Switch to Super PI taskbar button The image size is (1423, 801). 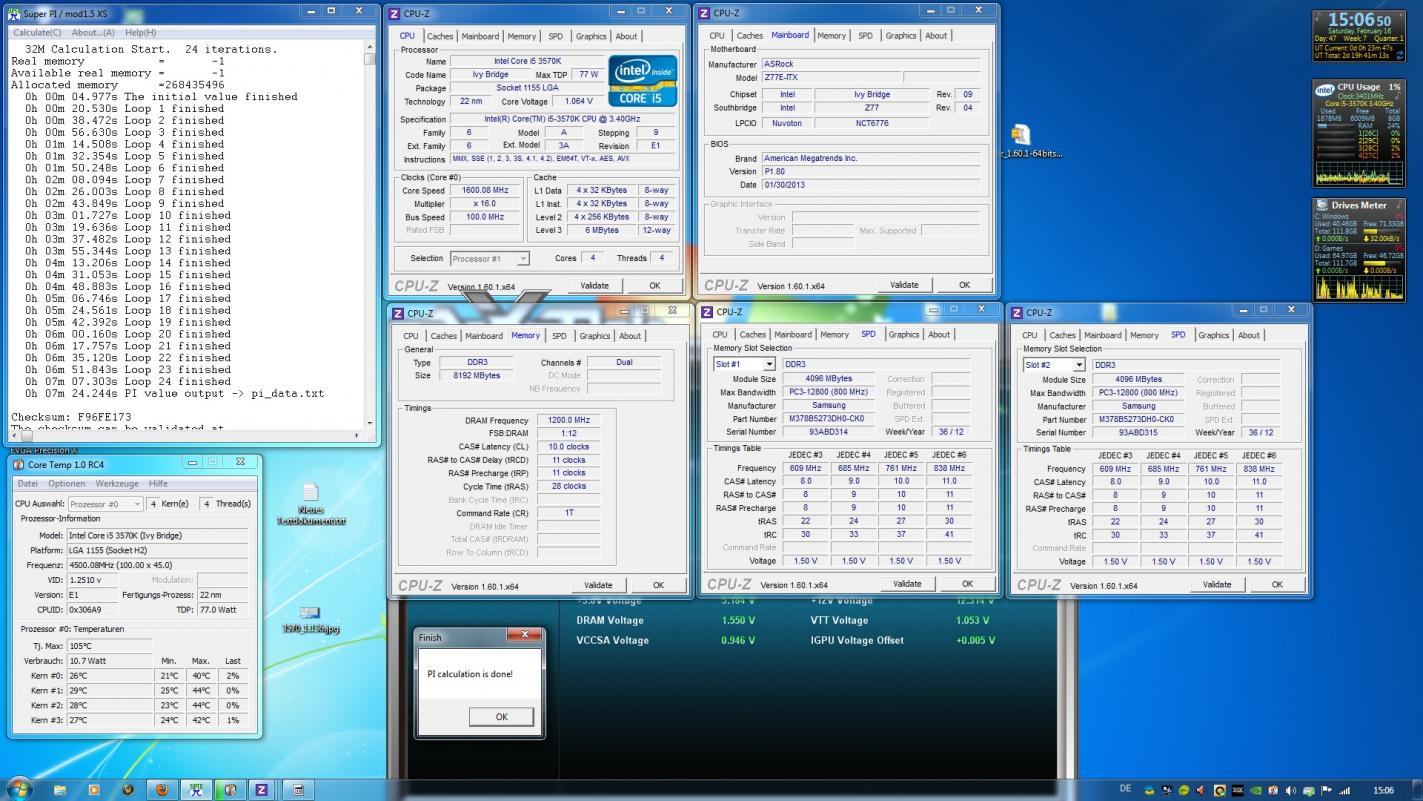click(195, 789)
